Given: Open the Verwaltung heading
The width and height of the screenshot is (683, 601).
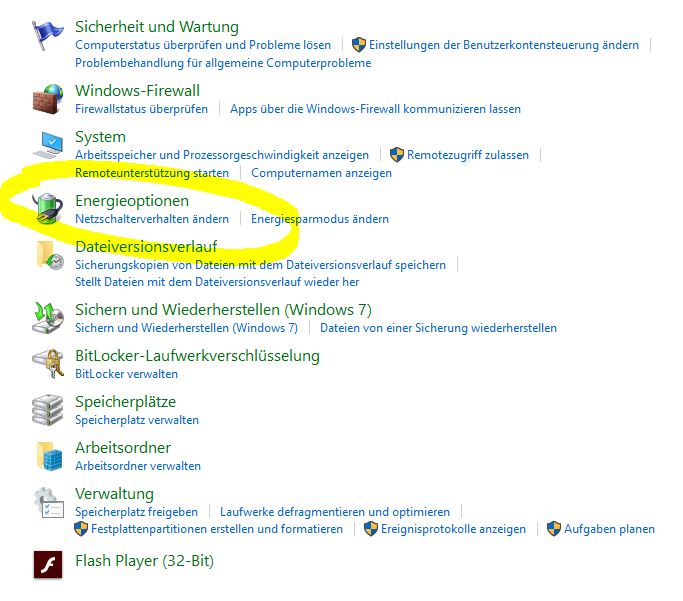Looking at the screenshot, I should (114, 494).
